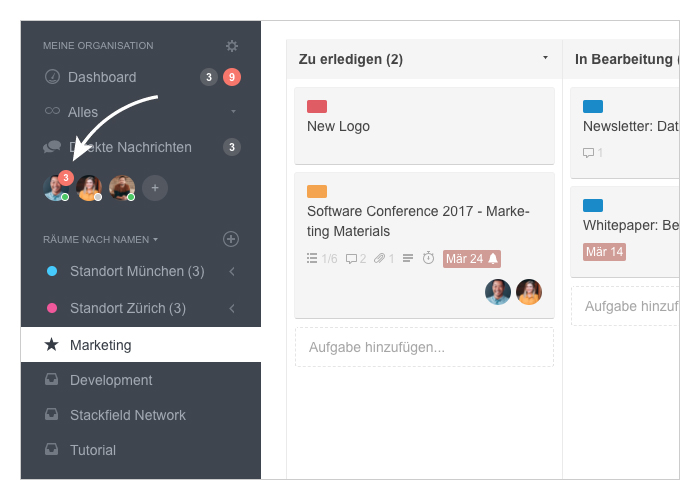Viewport: 700px width, 500px height.
Task: Click the Aufgabe hinzufügen field under Zu erledigen
Action: 424,347
